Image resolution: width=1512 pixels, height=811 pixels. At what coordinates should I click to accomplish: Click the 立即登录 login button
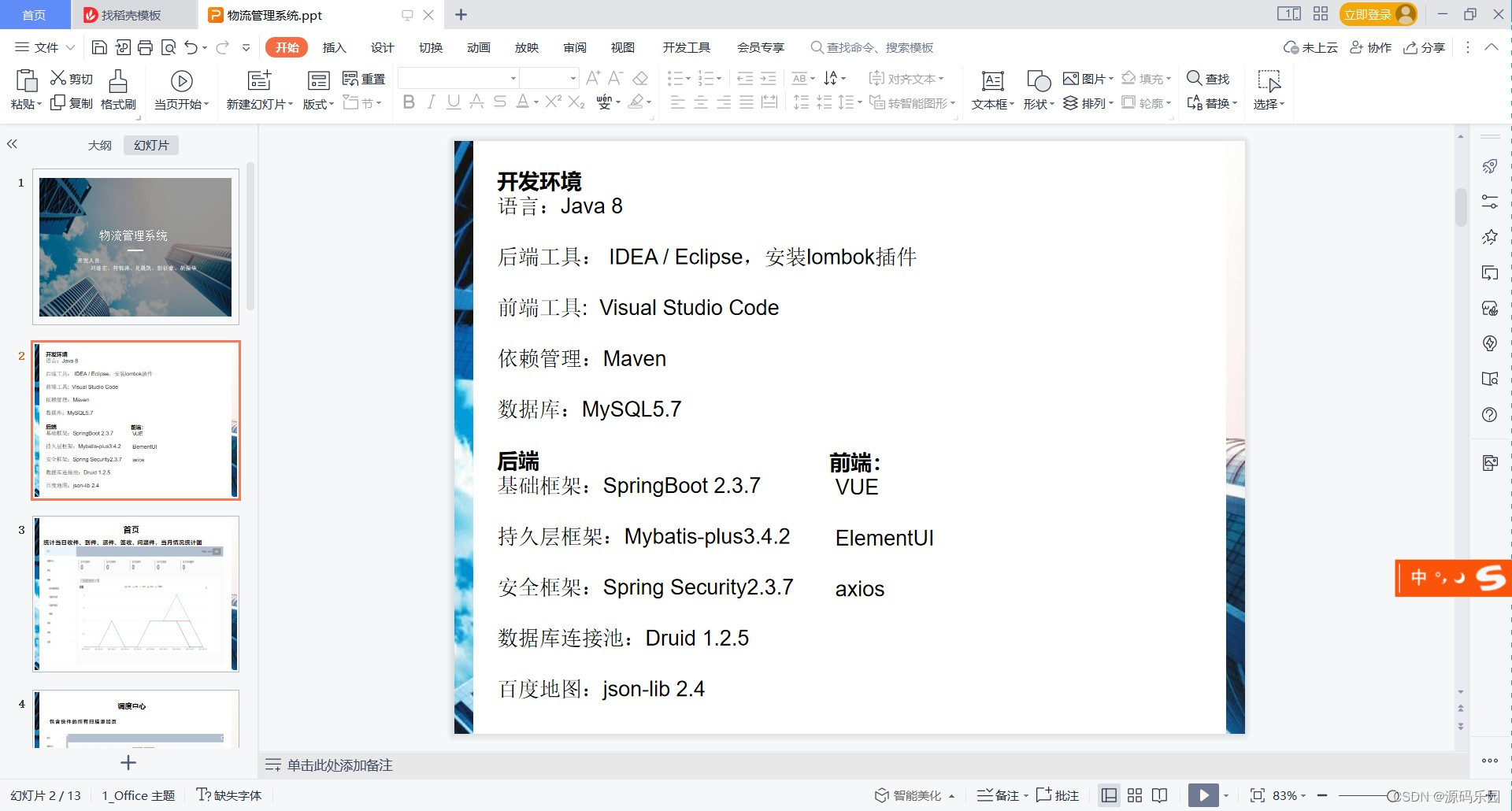1368,13
